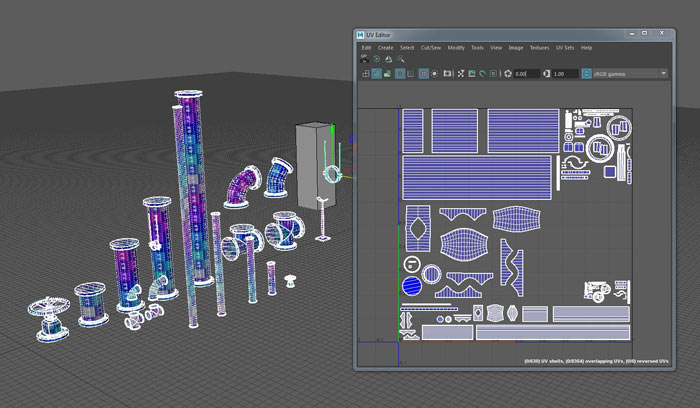Click the gamma value field showing 1.00
700x408 pixels.
click(x=565, y=74)
